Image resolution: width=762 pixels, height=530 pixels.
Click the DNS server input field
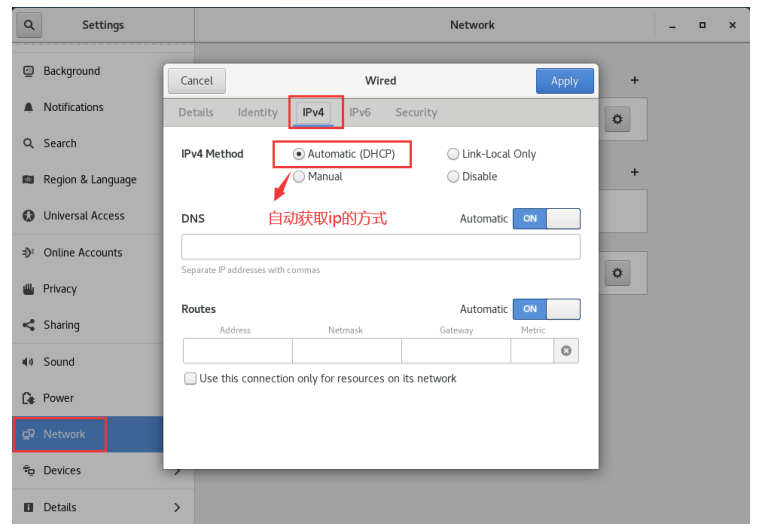[x=380, y=247]
